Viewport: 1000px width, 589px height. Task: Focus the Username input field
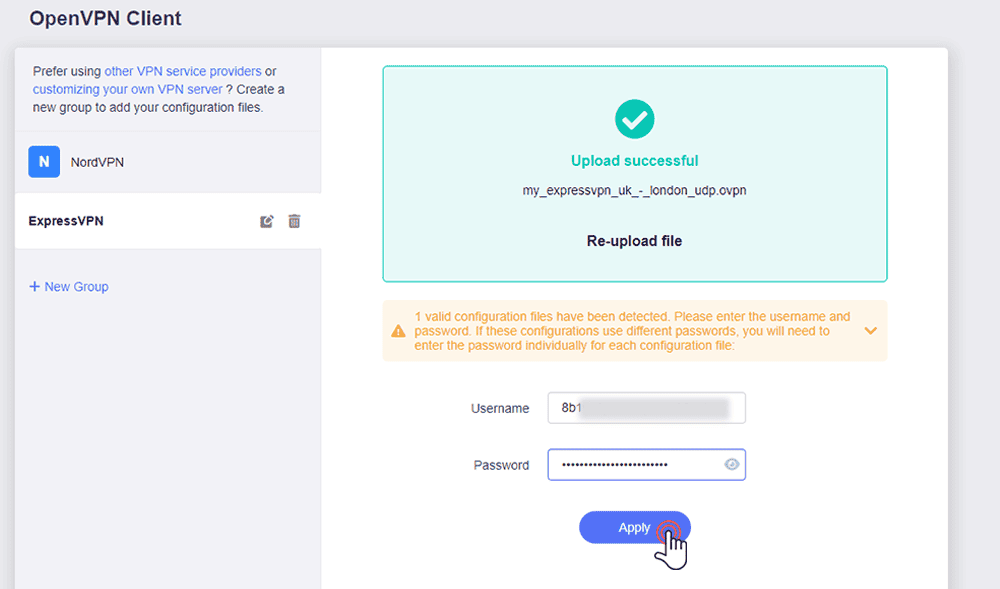click(647, 408)
